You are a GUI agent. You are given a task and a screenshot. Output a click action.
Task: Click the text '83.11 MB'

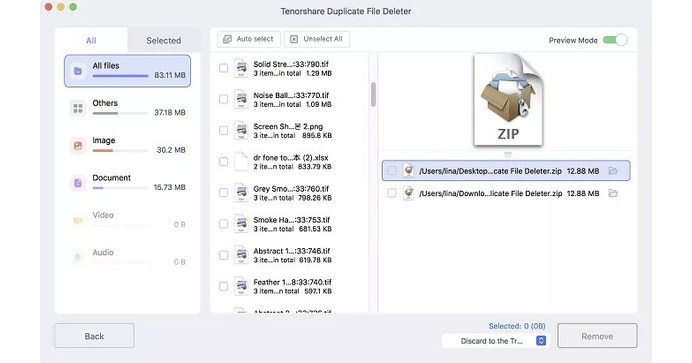169,75
